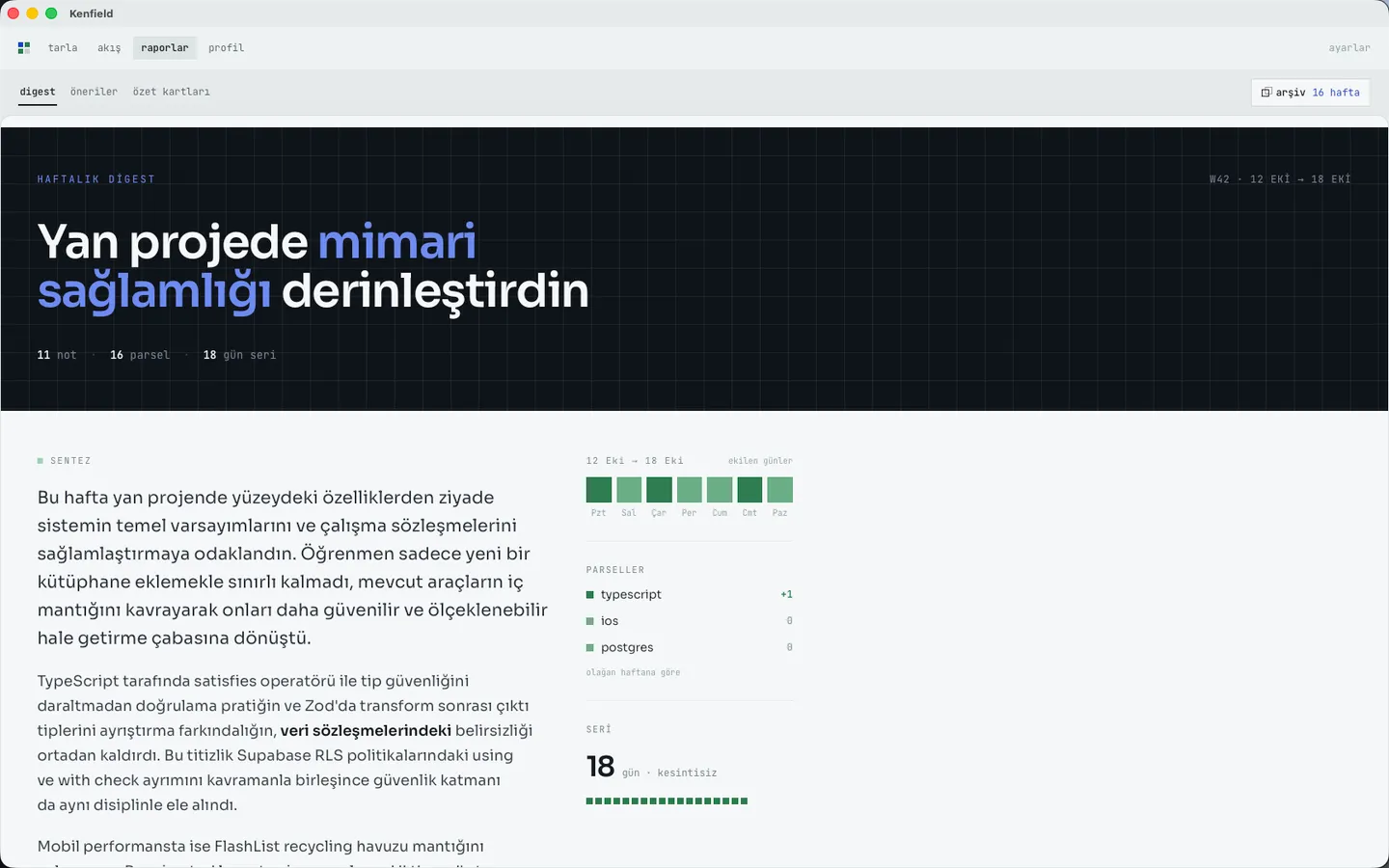
Task: Open the typescript parcel row
Action: coord(690,594)
